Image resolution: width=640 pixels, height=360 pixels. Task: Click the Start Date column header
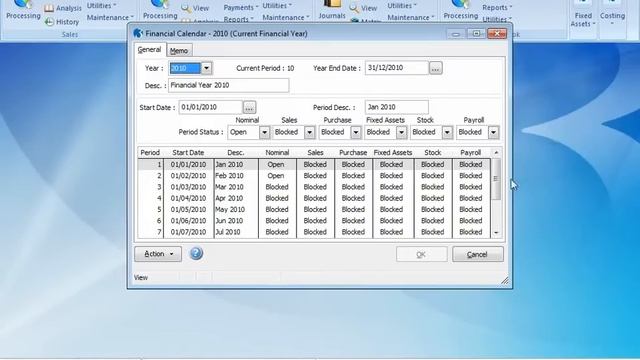coord(188,153)
